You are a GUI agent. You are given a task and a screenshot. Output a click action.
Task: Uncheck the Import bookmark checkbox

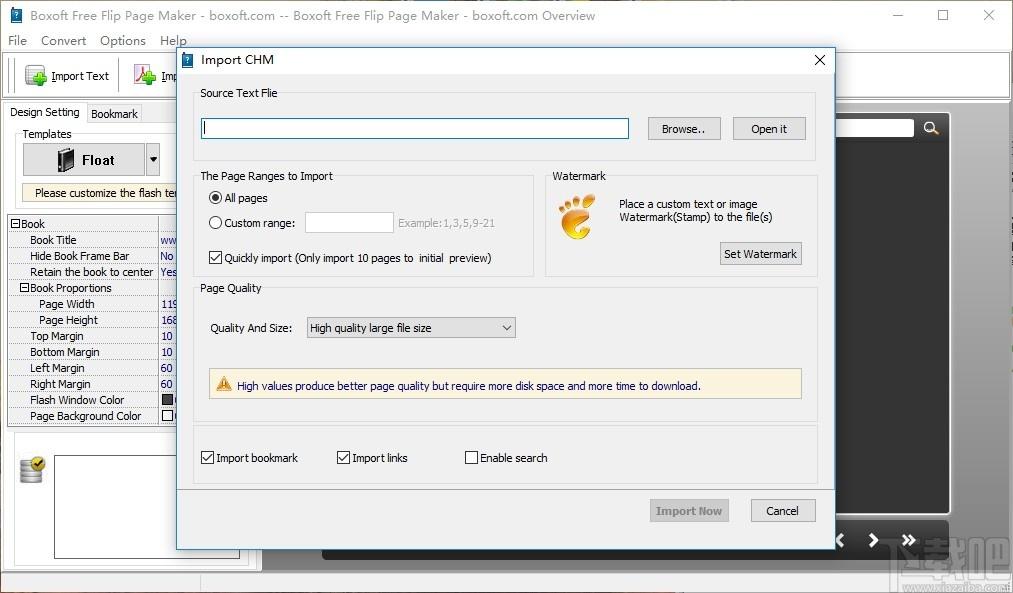tap(207, 457)
